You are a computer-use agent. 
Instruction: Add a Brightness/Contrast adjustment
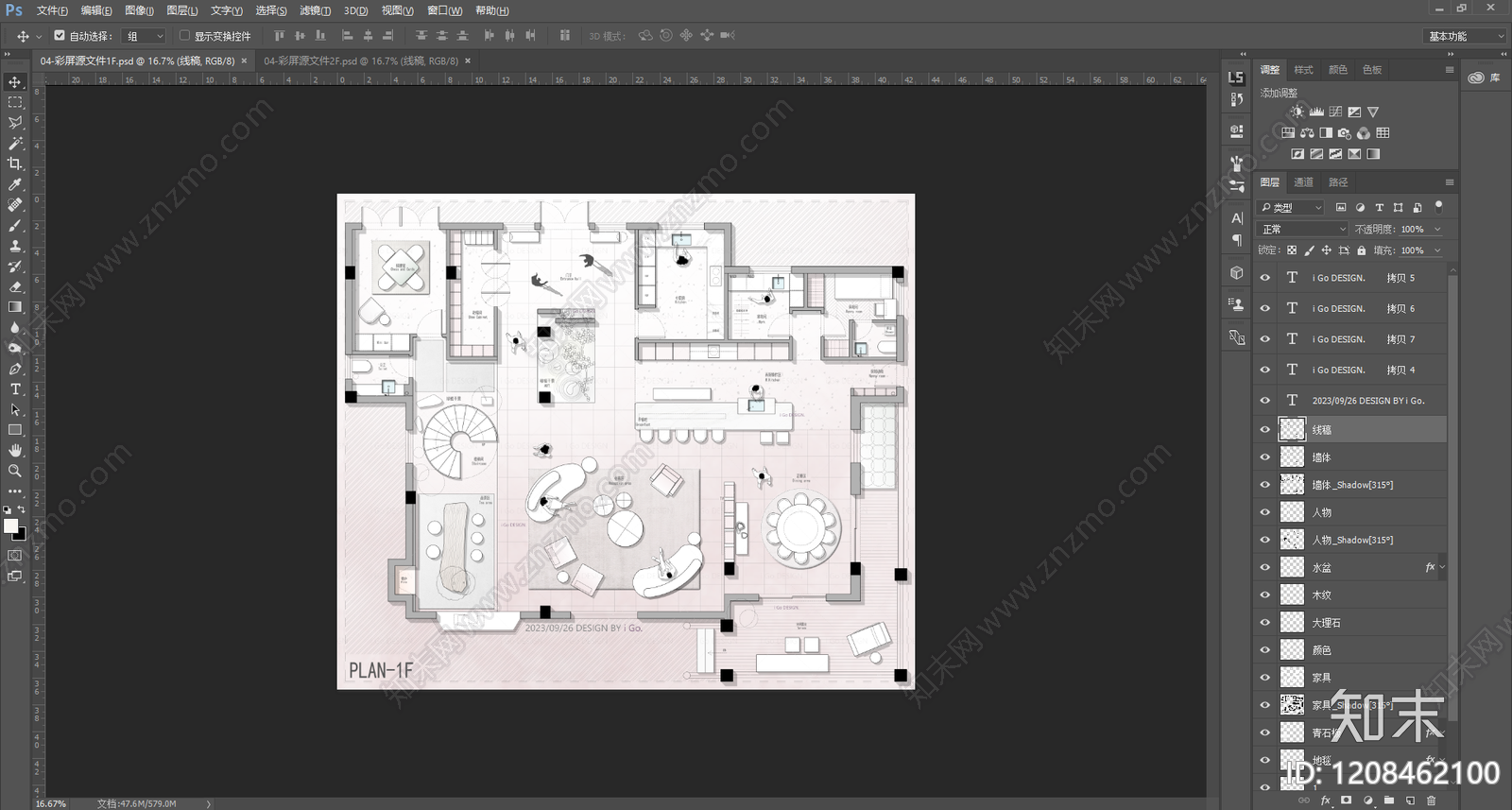(x=1297, y=112)
